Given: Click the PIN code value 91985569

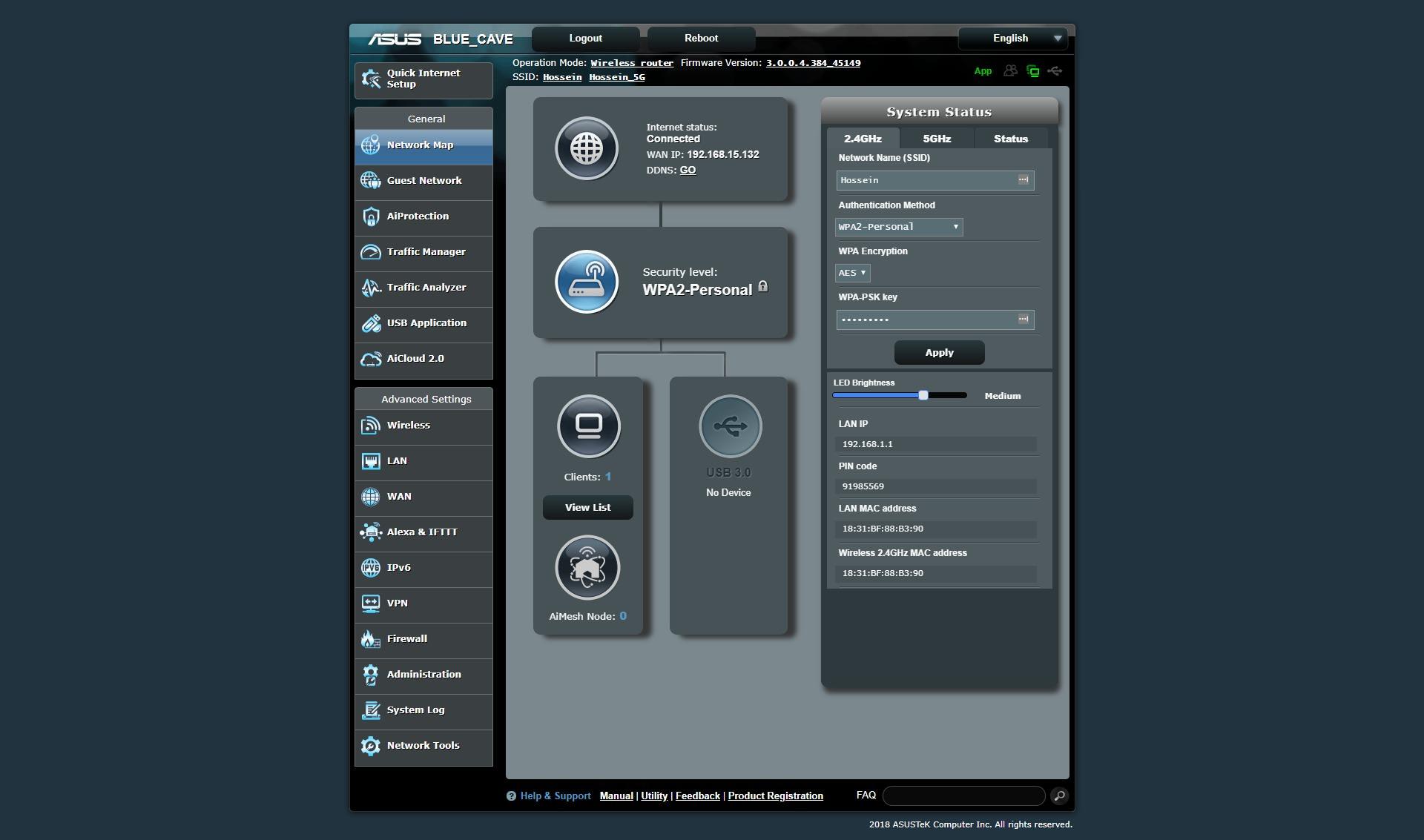Looking at the screenshot, I should tap(863, 486).
